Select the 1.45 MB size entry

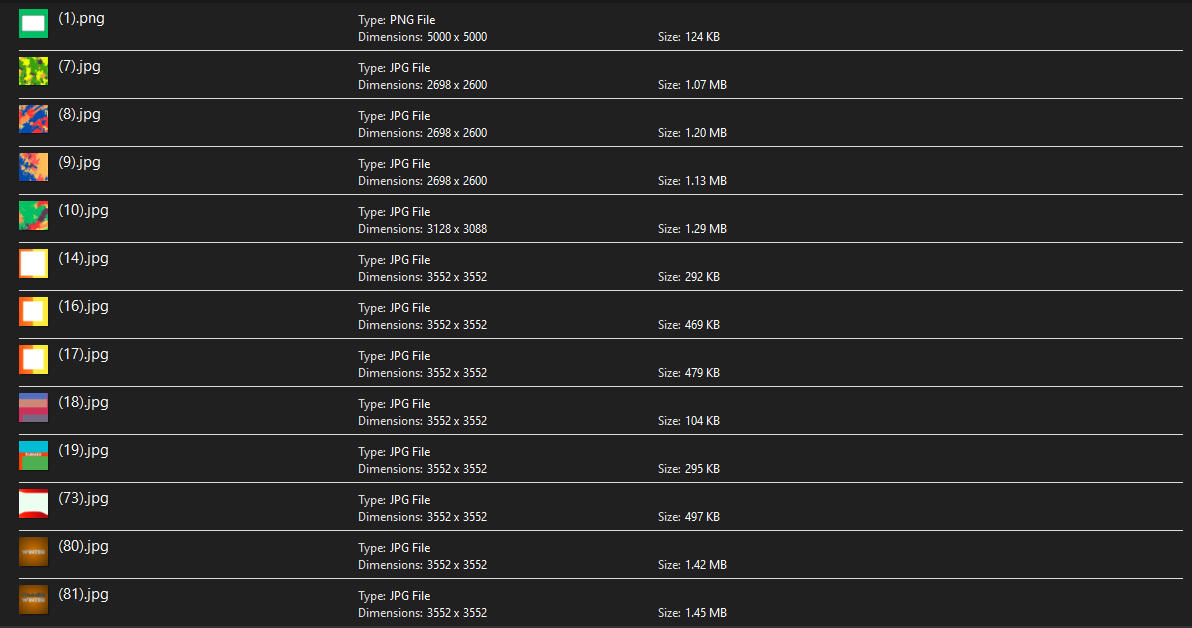coord(705,613)
